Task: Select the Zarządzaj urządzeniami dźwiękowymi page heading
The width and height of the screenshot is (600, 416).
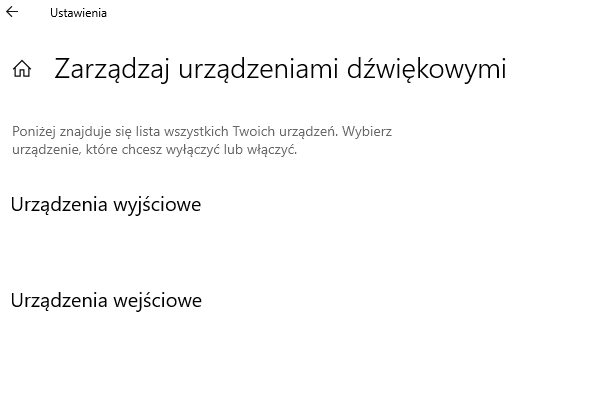Action: pyautogui.click(x=280, y=69)
